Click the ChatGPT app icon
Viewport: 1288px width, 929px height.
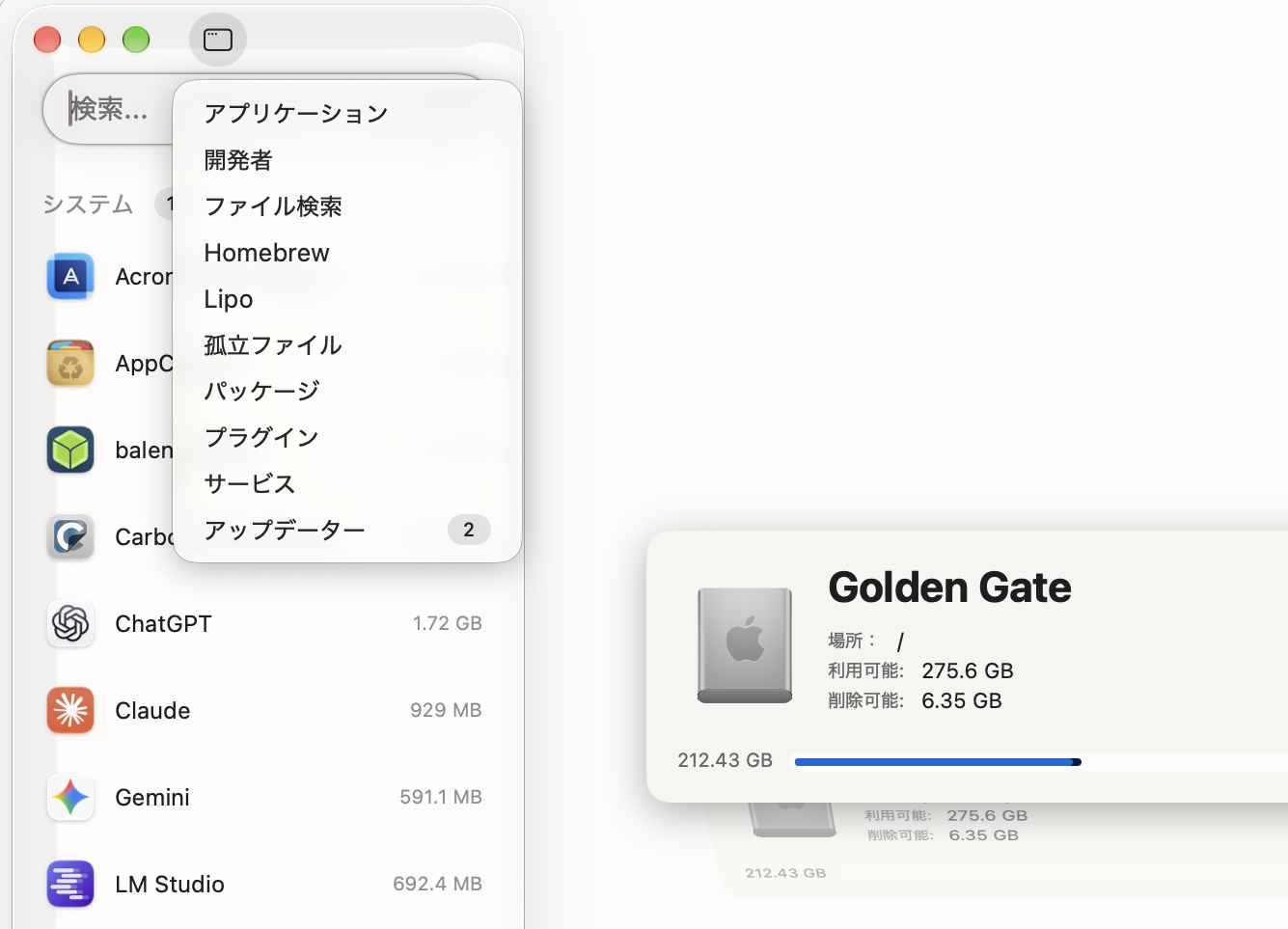70,624
